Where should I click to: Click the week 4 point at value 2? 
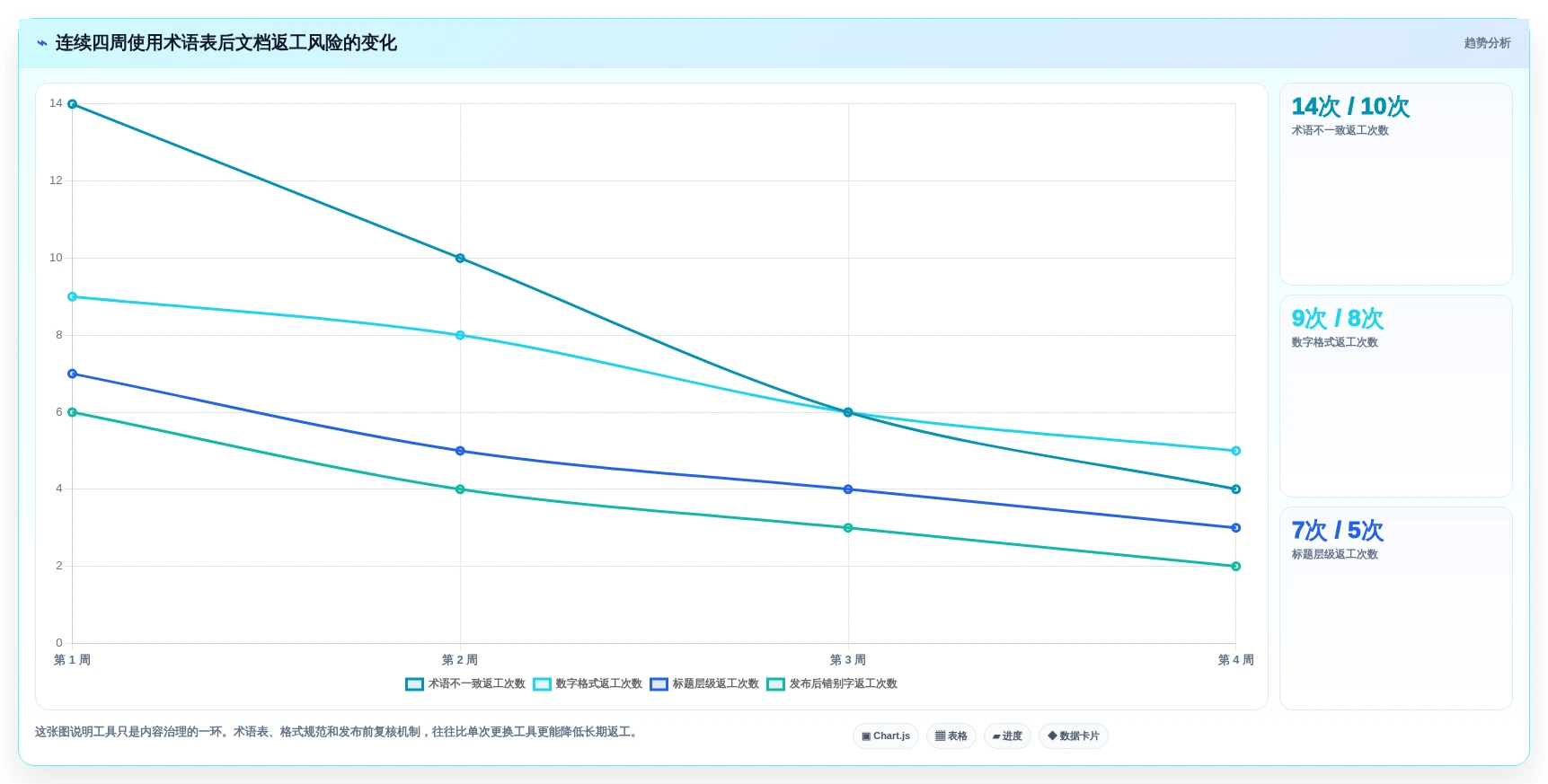click(1235, 567)
